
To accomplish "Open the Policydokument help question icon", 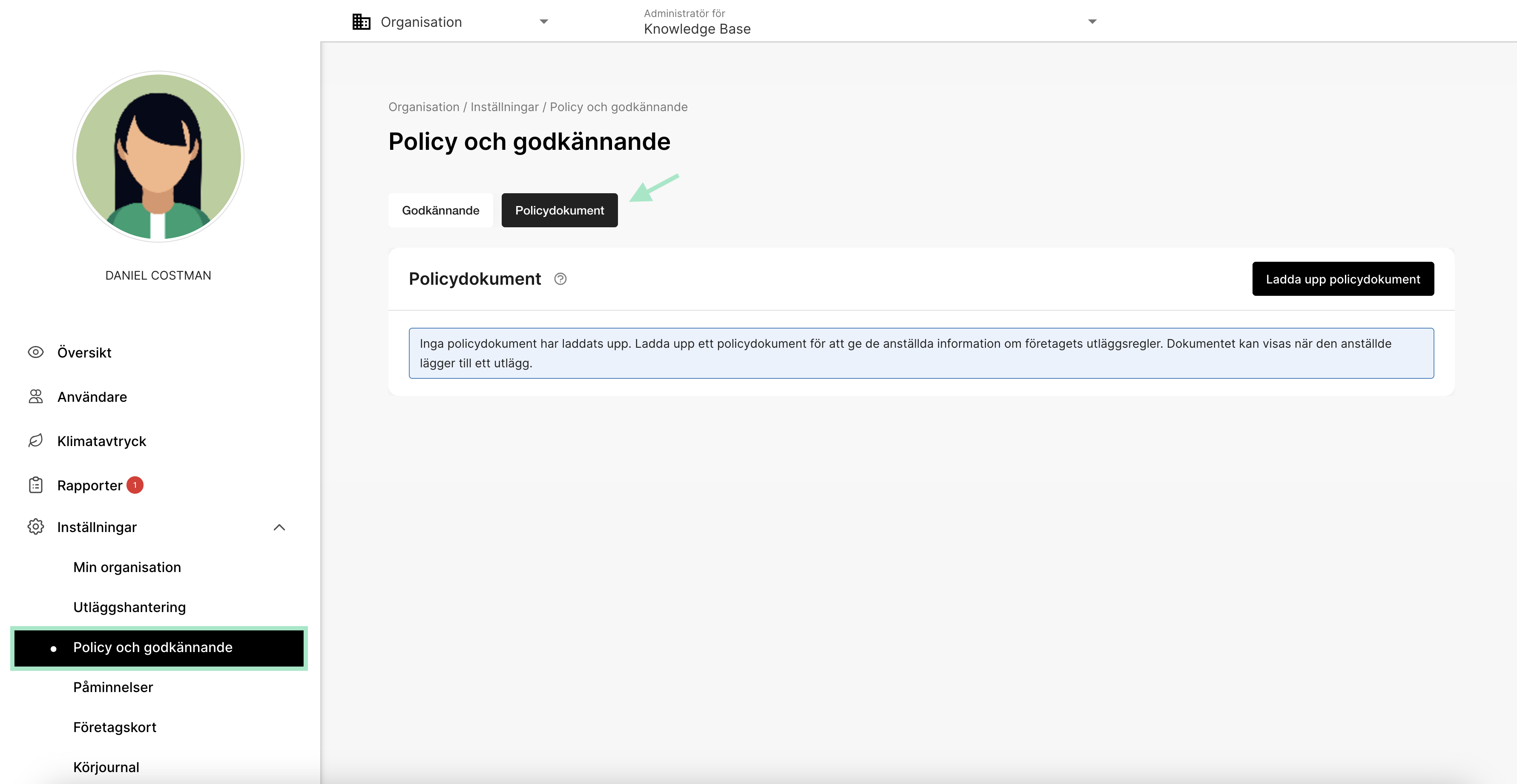I will pyautogui.click(x=560, y=279).
